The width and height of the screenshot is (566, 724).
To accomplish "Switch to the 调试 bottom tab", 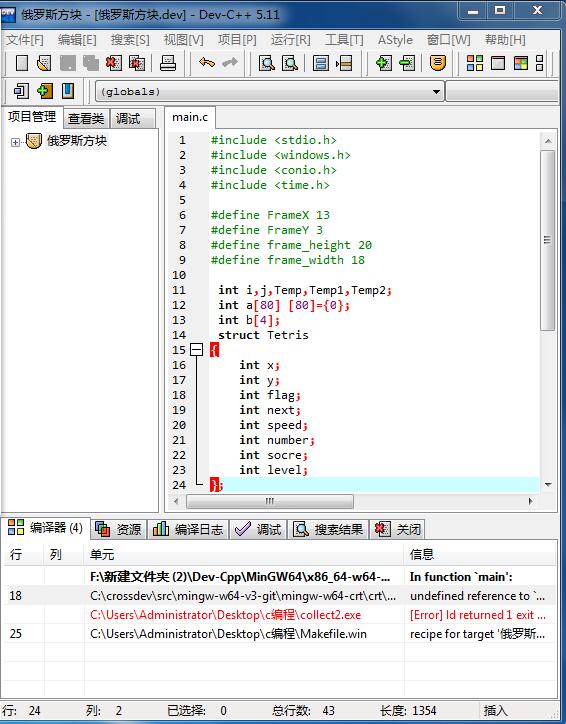I will 259,529.
